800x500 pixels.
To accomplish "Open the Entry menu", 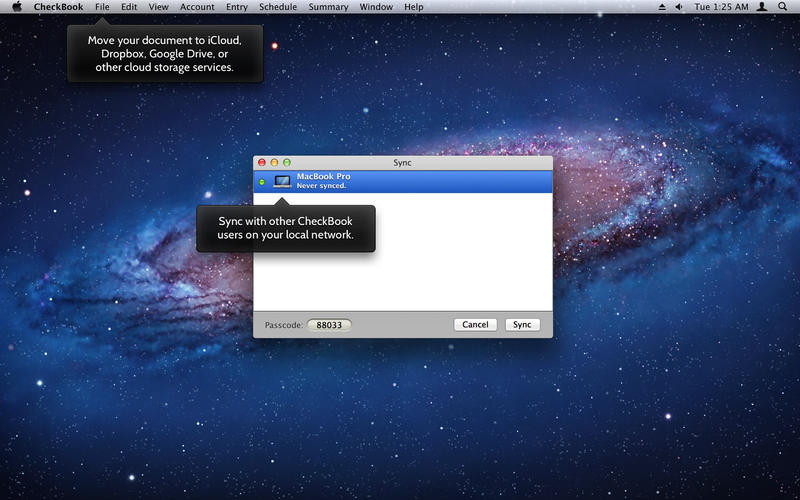I will click(x=237, y=7).
